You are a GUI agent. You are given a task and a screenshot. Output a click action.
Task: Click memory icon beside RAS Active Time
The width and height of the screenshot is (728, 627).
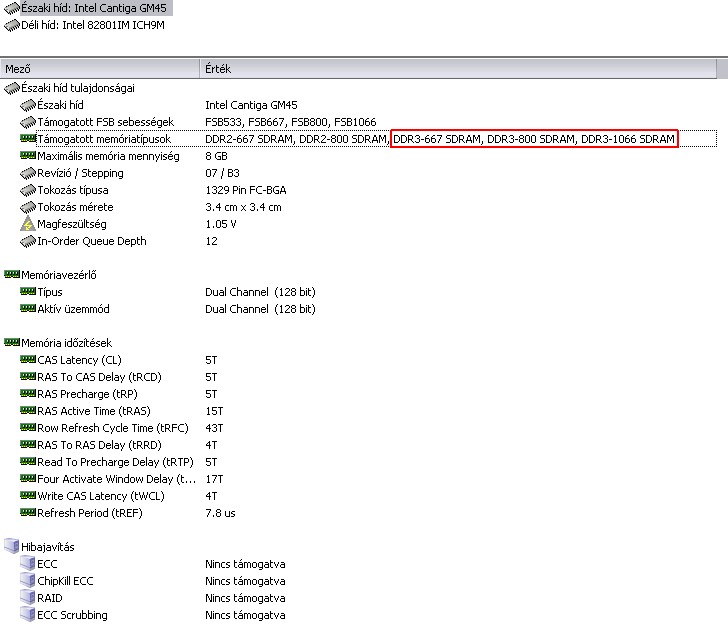pyautogui.click(x=28, y=410)
